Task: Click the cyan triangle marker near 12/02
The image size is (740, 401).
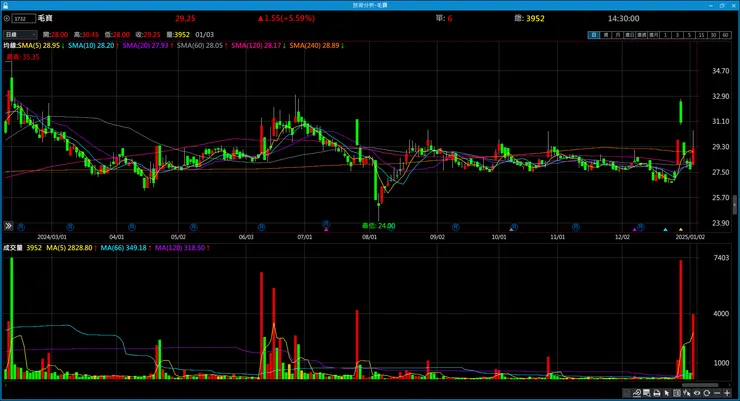Action: [665, 230]
